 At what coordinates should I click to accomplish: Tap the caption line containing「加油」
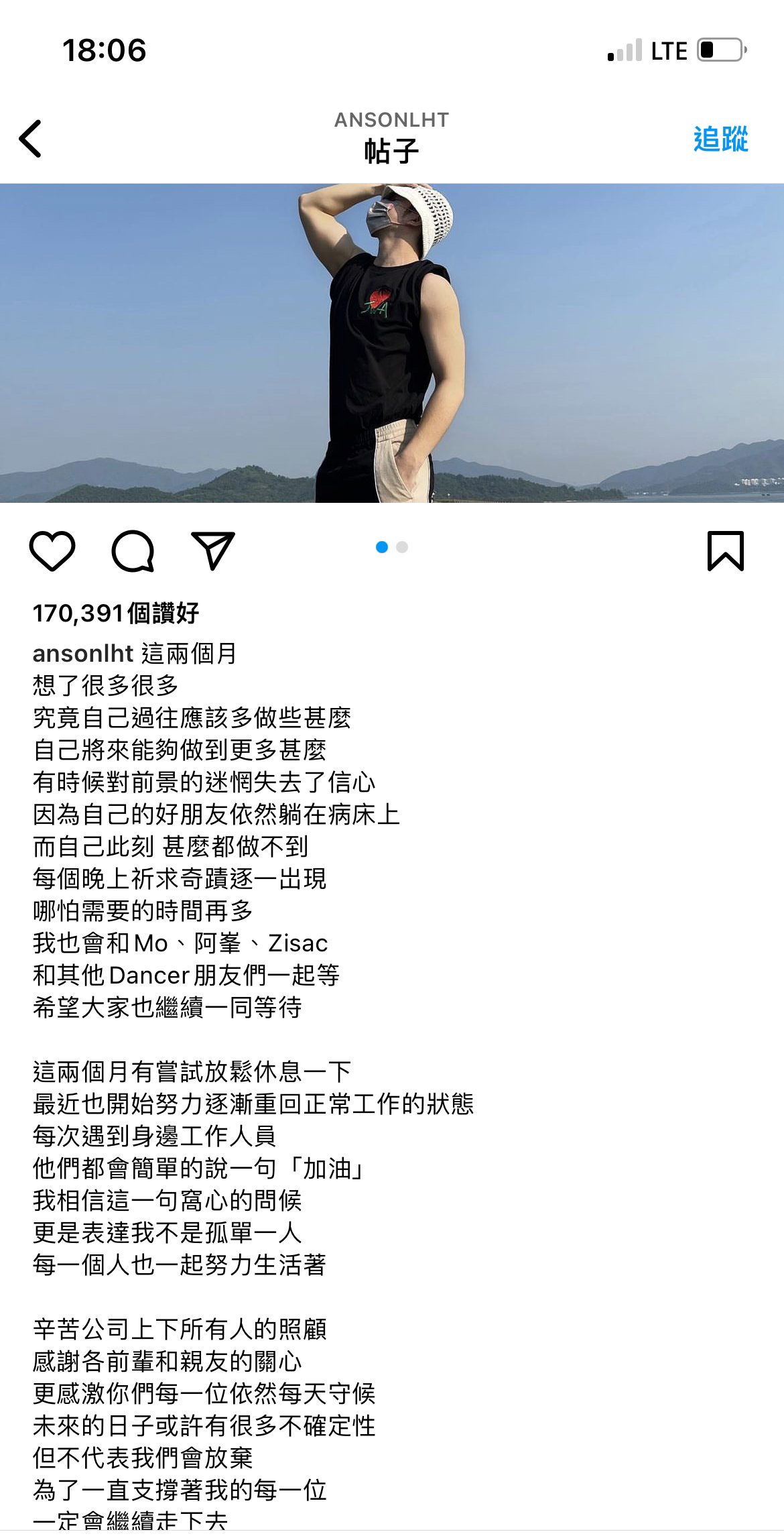[x=199, y=1168]
